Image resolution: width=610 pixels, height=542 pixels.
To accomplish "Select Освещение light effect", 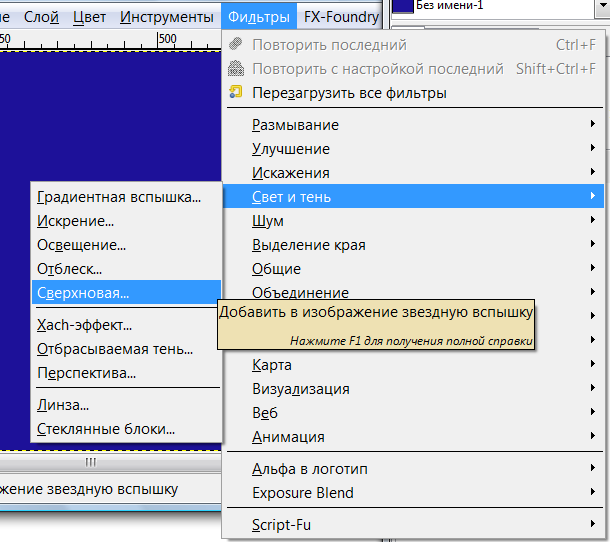I will [x=81, y=245].
